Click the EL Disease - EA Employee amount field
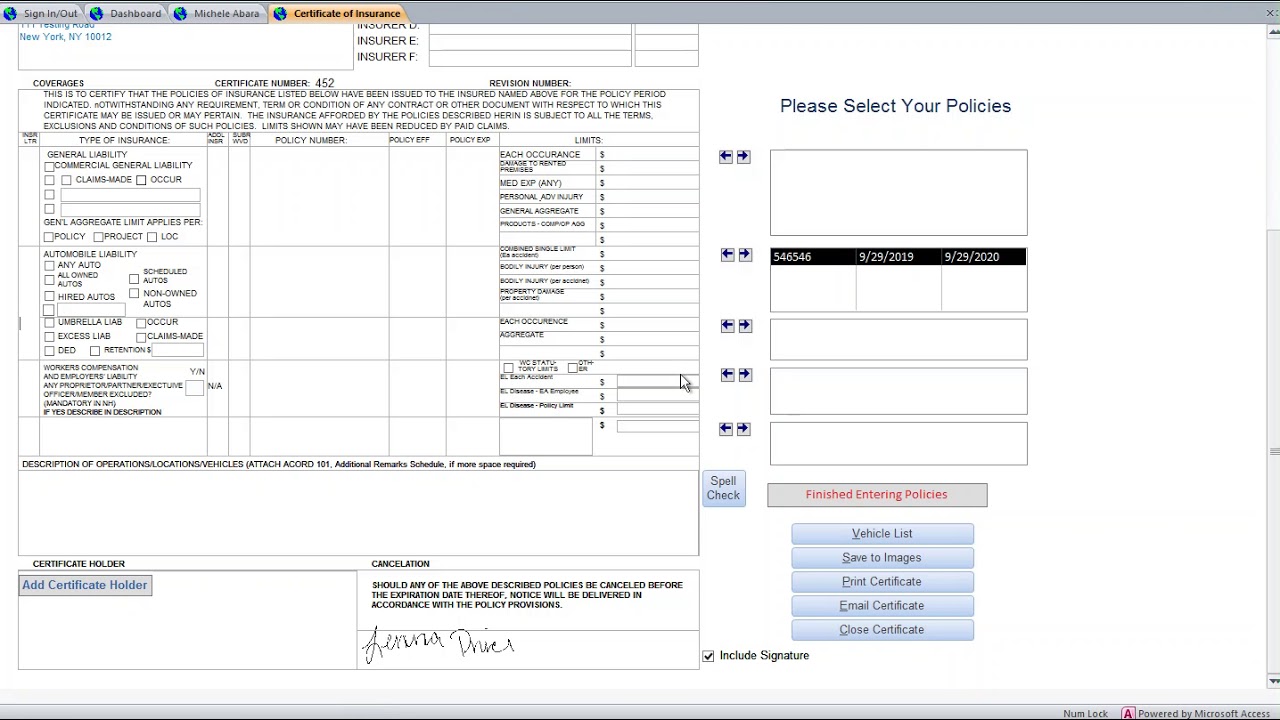Image resolution: width=1280 pixels, height=720 pixels. 657,397
